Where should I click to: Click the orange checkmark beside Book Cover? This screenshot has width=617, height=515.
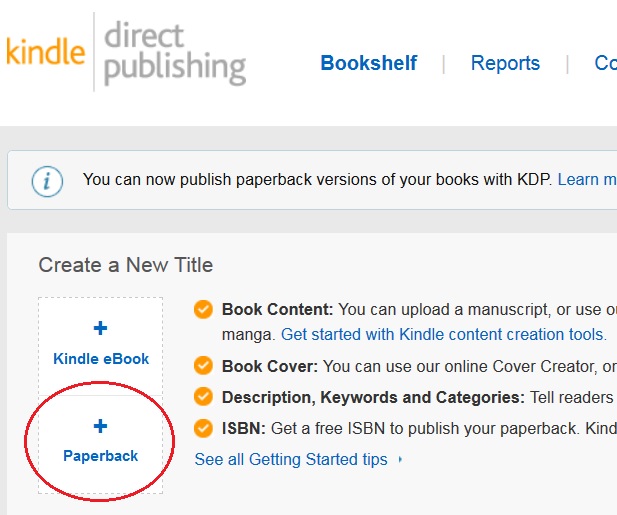pyautogui.click(x=203, y=366)
